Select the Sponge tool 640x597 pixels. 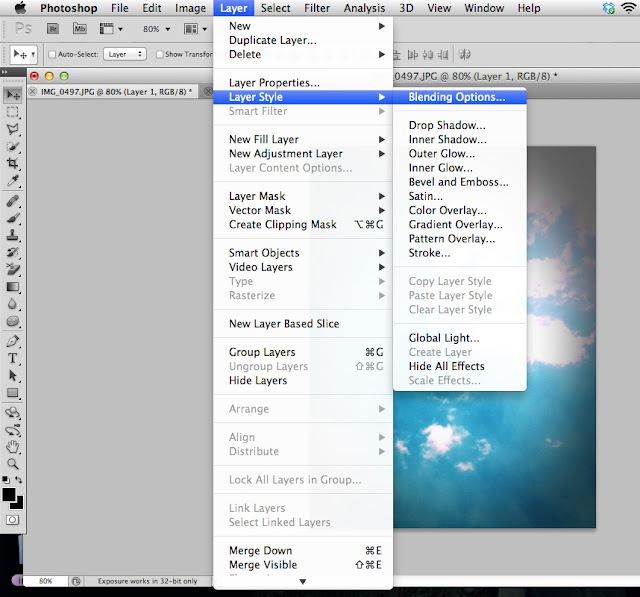coord(13,321)
